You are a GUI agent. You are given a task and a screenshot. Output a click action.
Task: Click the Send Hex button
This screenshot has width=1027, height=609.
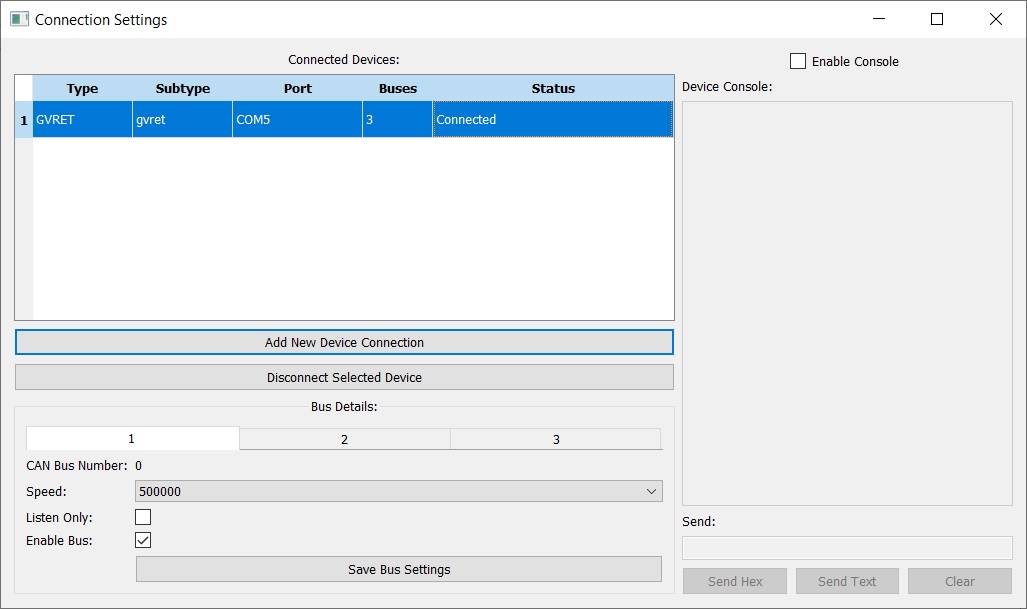(x=735, y=581)
